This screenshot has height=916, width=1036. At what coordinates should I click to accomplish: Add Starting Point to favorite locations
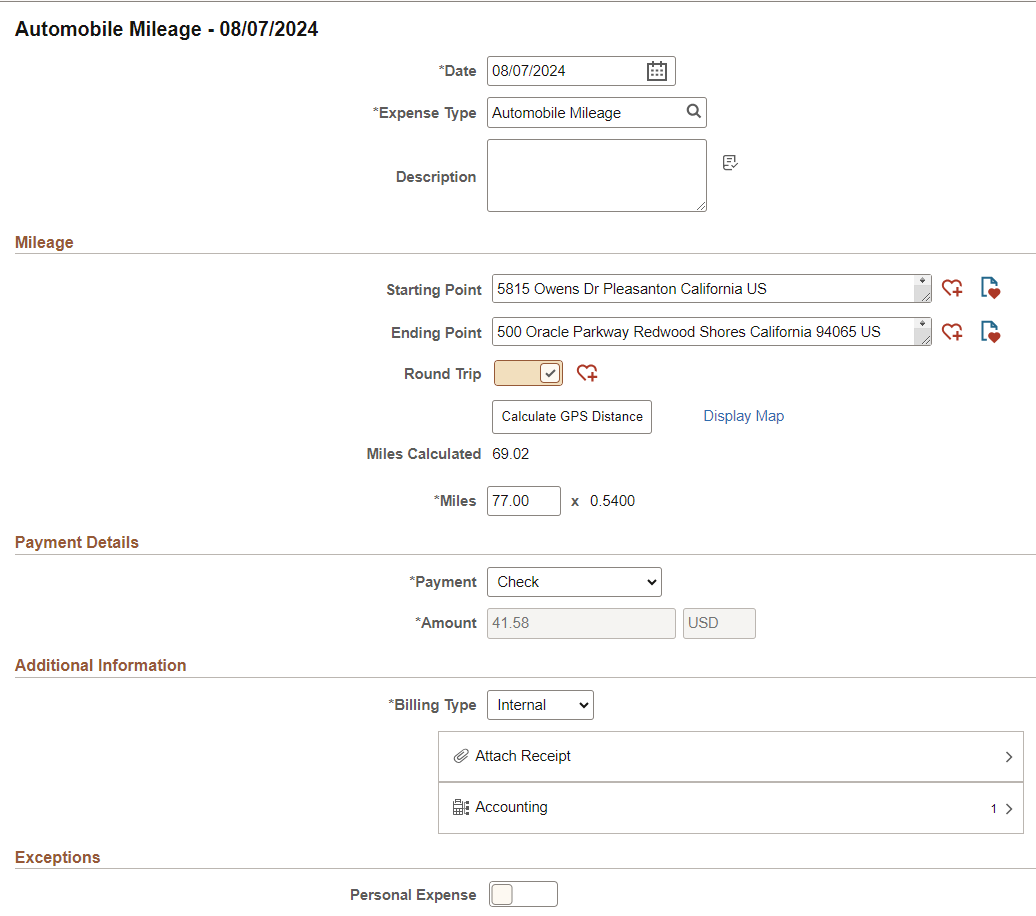pyautogui.click(x=951, y=288)
